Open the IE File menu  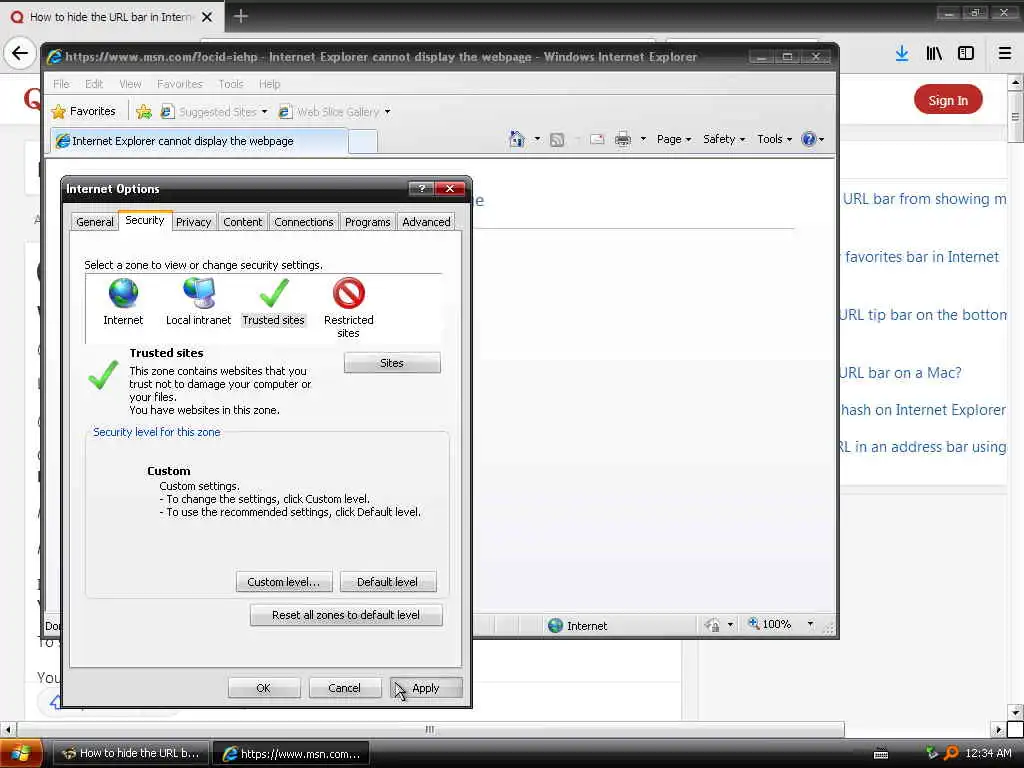[61, 84]
